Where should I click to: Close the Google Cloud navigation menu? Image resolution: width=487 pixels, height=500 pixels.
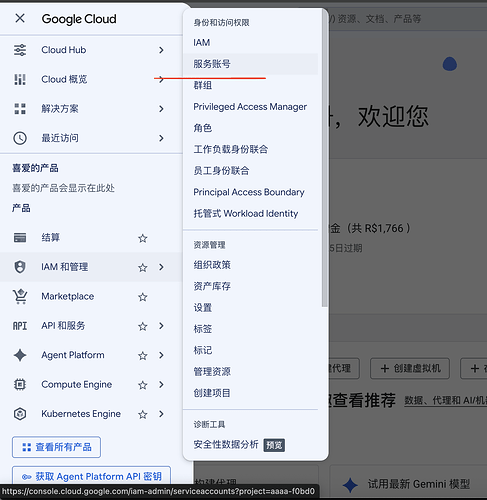tap(20, 18)
